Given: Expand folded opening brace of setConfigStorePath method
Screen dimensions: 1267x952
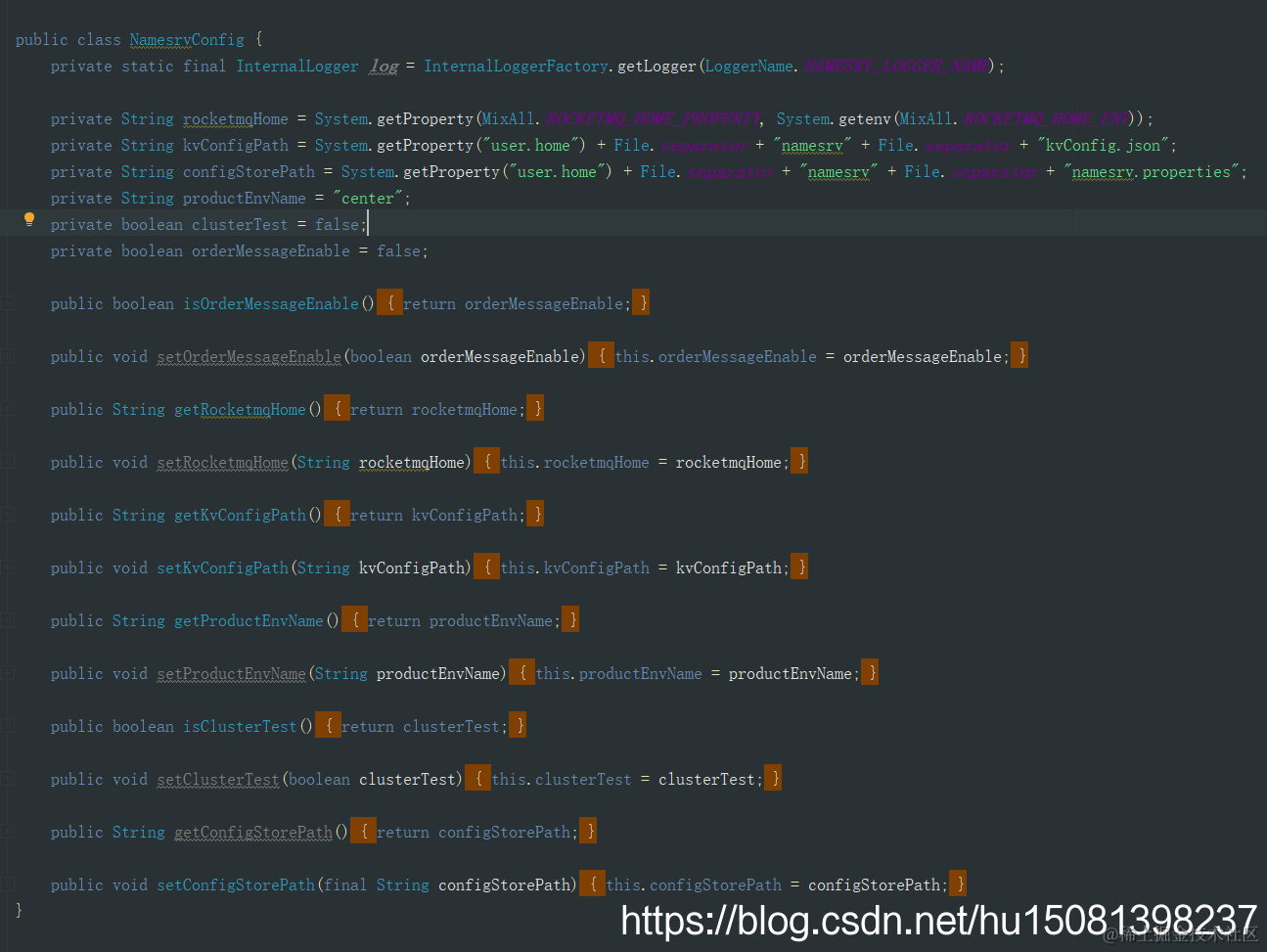Looking at the screenshot, I should tap(593, 884).
